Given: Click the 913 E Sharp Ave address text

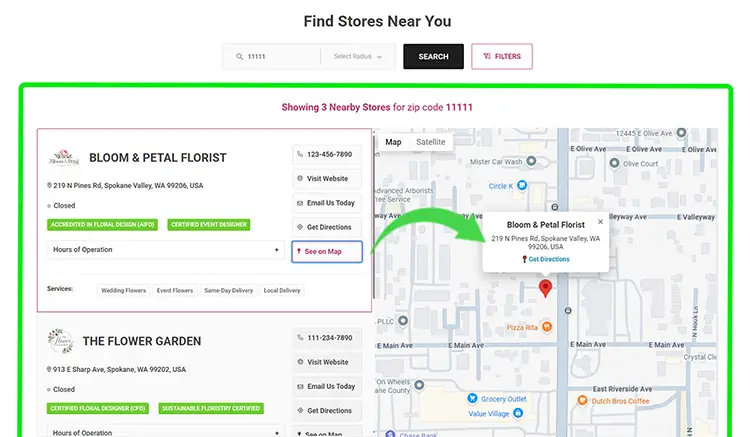Looking at the screenshot, I should [119, 370].
